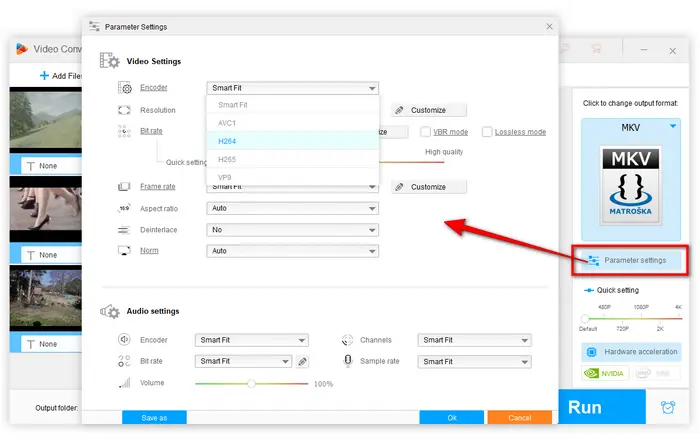Viewport: 700px width, 440px height.
Task: Click the Volume bars icon
Action: tap(125, 382)
